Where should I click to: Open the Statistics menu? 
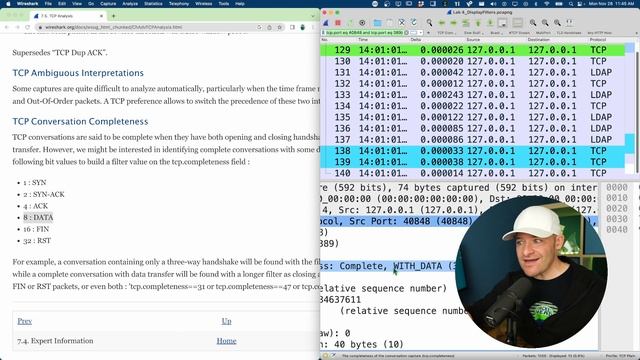point(153,4)
